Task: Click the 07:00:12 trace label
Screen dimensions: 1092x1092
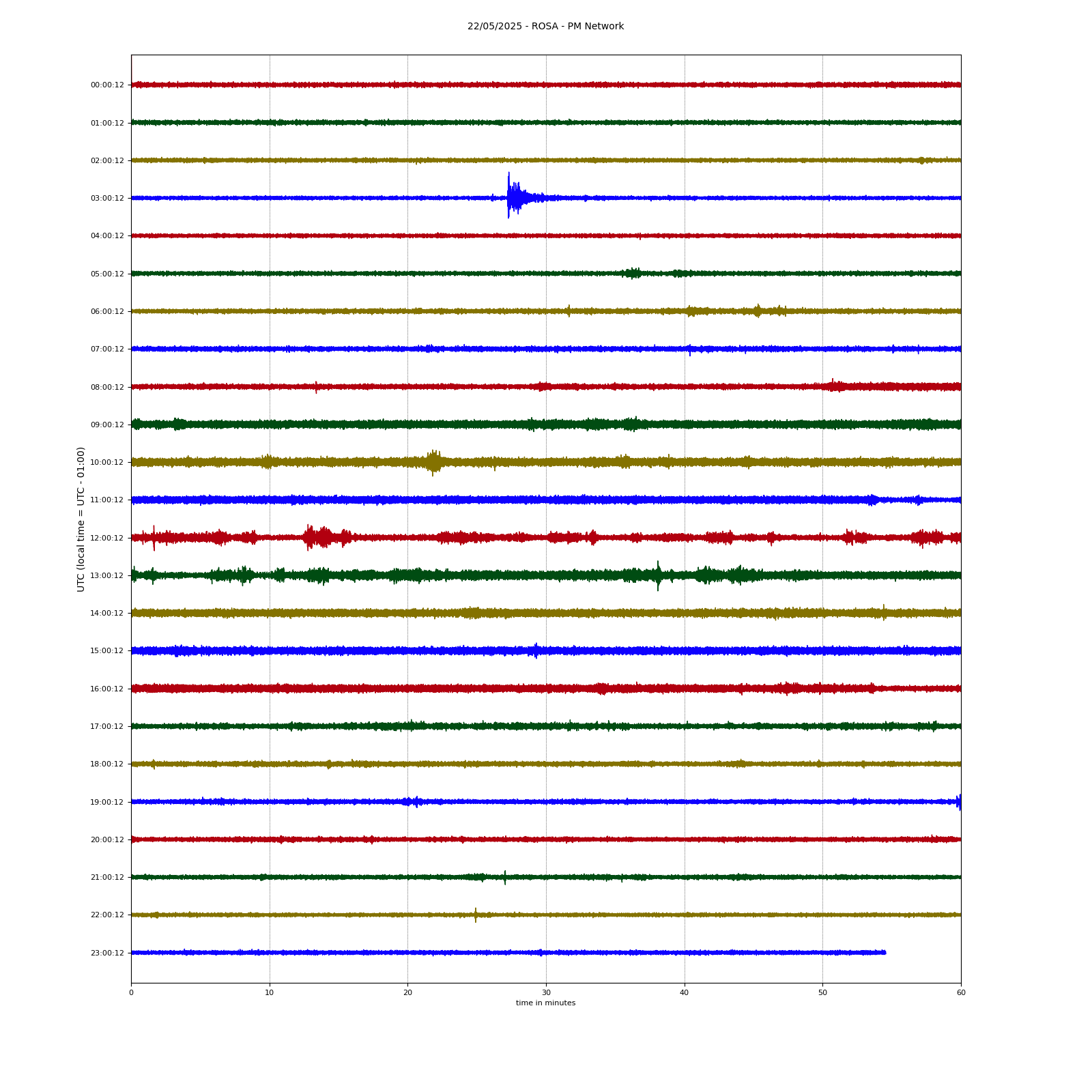Action: (107, 349)
